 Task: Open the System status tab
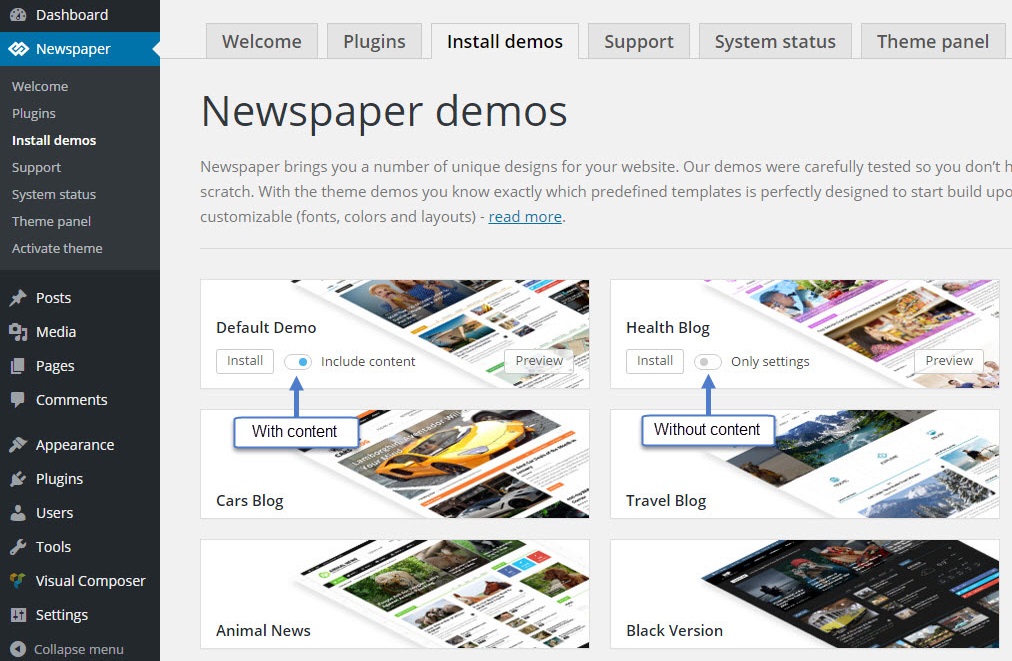click(x=775, y=41)
